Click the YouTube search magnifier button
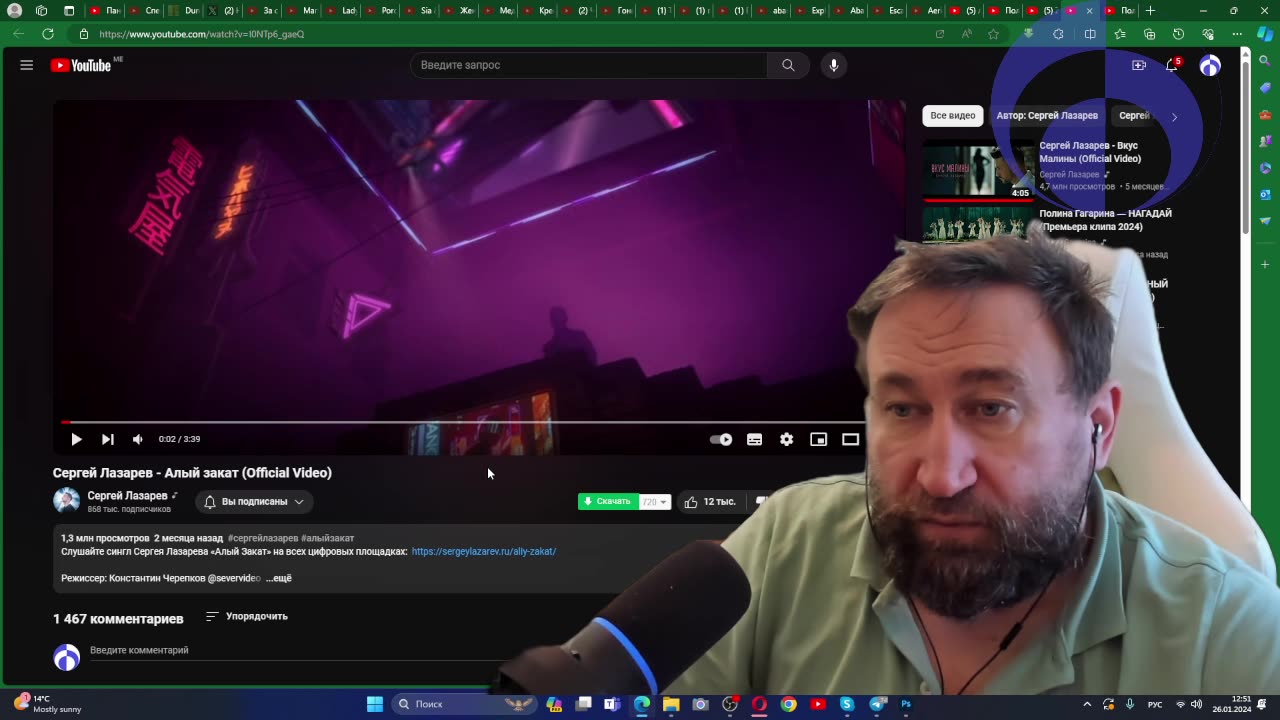Image resolution: width=1280 pixels, height=720 pixels. point(788,65)
